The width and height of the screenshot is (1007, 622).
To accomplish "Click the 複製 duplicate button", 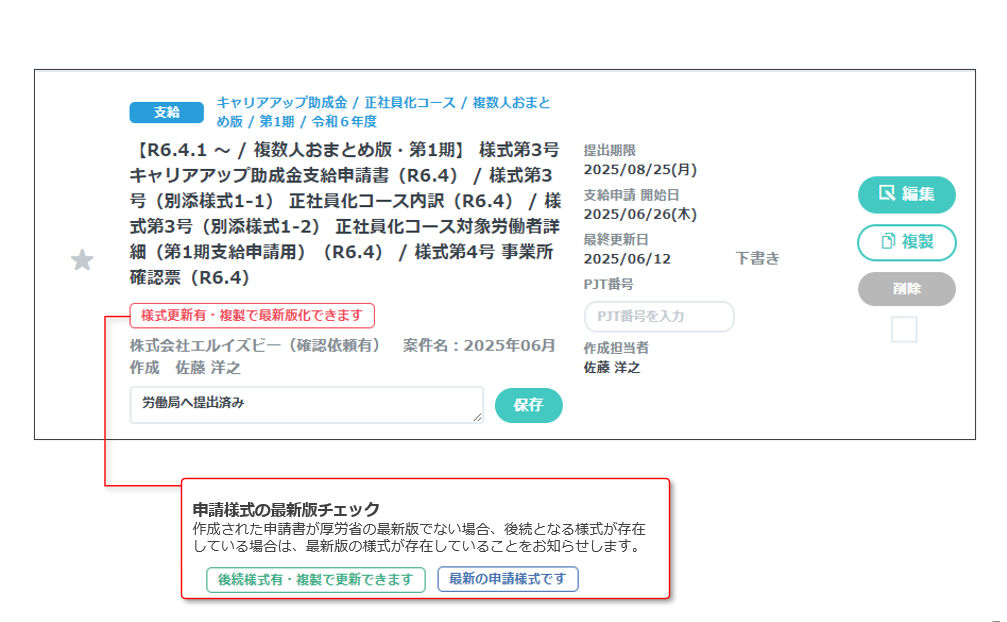I will (906, 242).
